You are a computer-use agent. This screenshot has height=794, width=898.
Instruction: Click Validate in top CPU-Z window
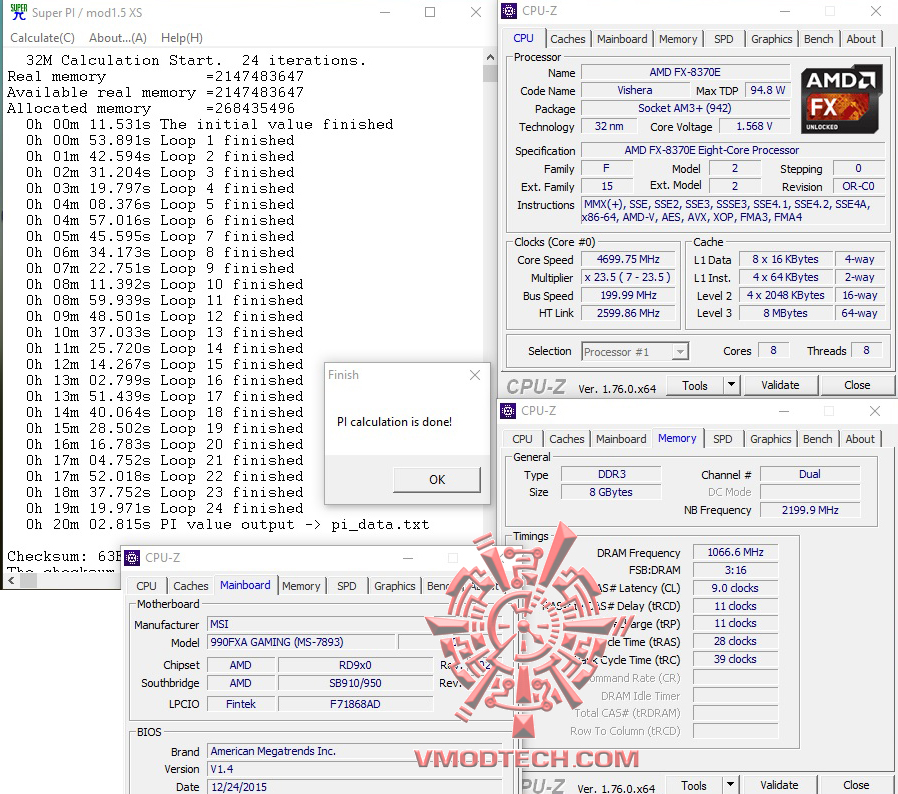coord(780,386)
